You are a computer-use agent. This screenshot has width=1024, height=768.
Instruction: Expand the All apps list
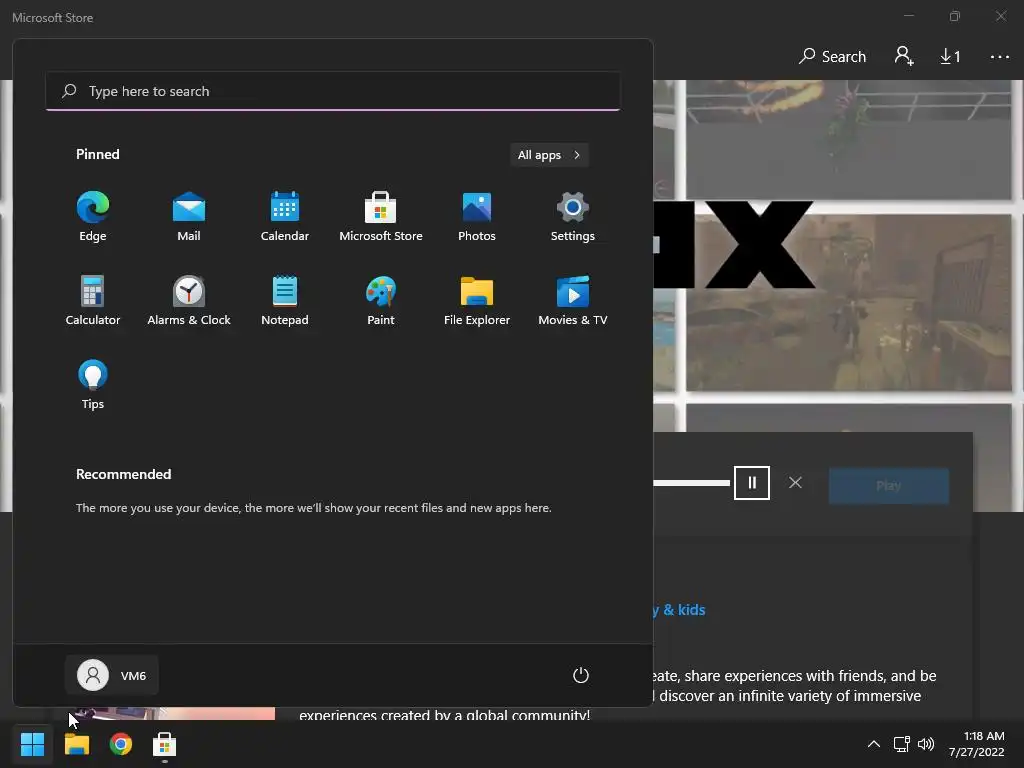549,155
